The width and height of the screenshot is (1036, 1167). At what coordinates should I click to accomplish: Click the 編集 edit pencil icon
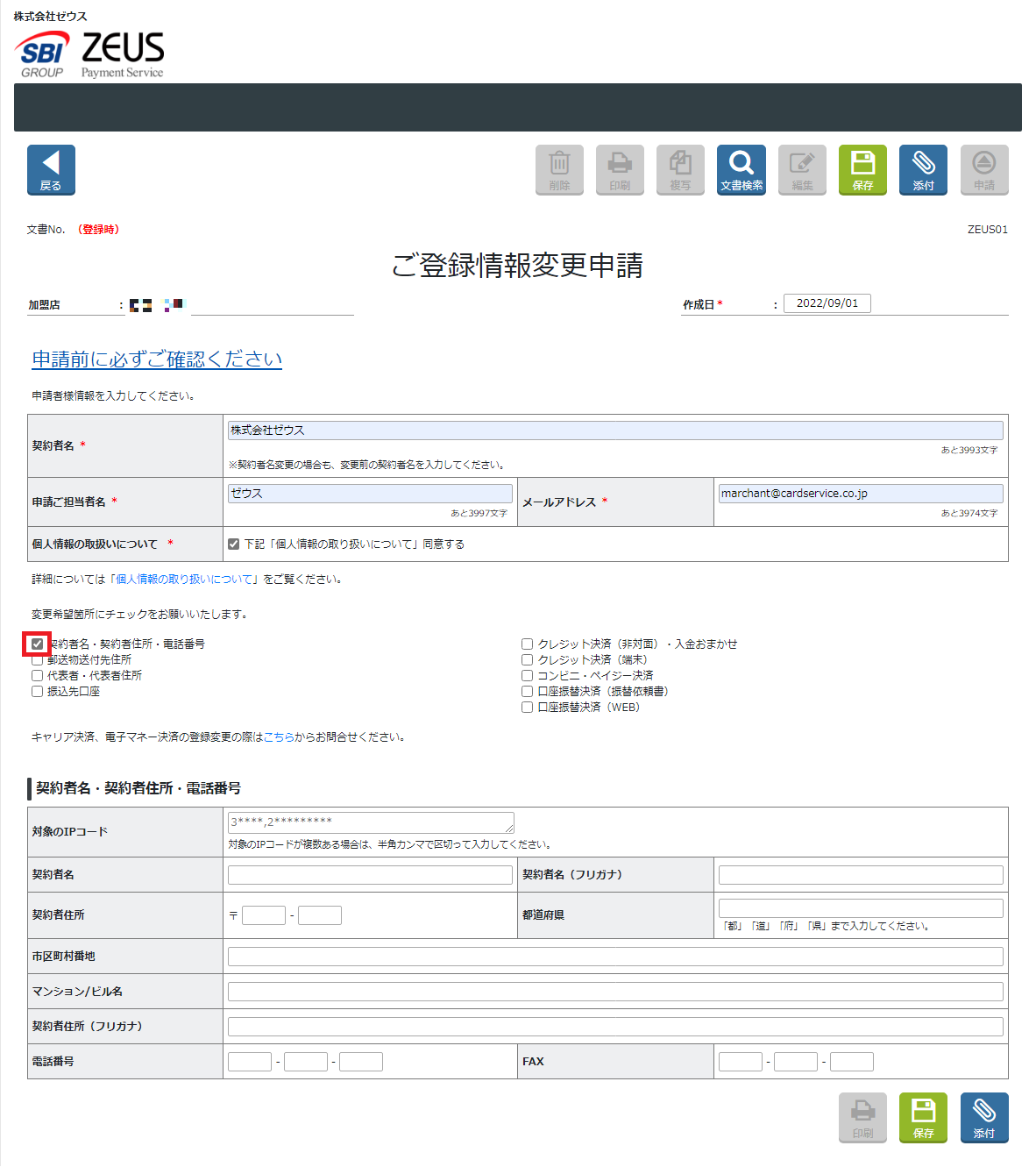click(x=802, y=169)
